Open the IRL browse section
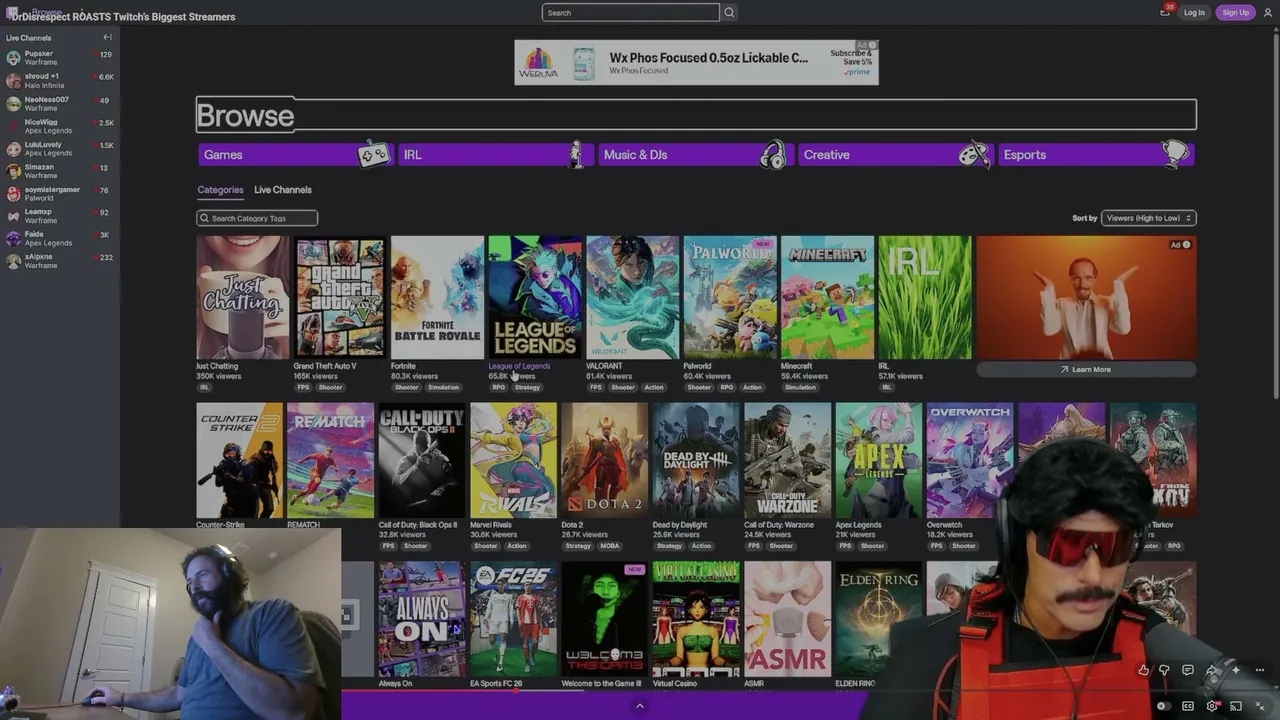Screen dimensions: 1280x720 [x=495, y=154]
